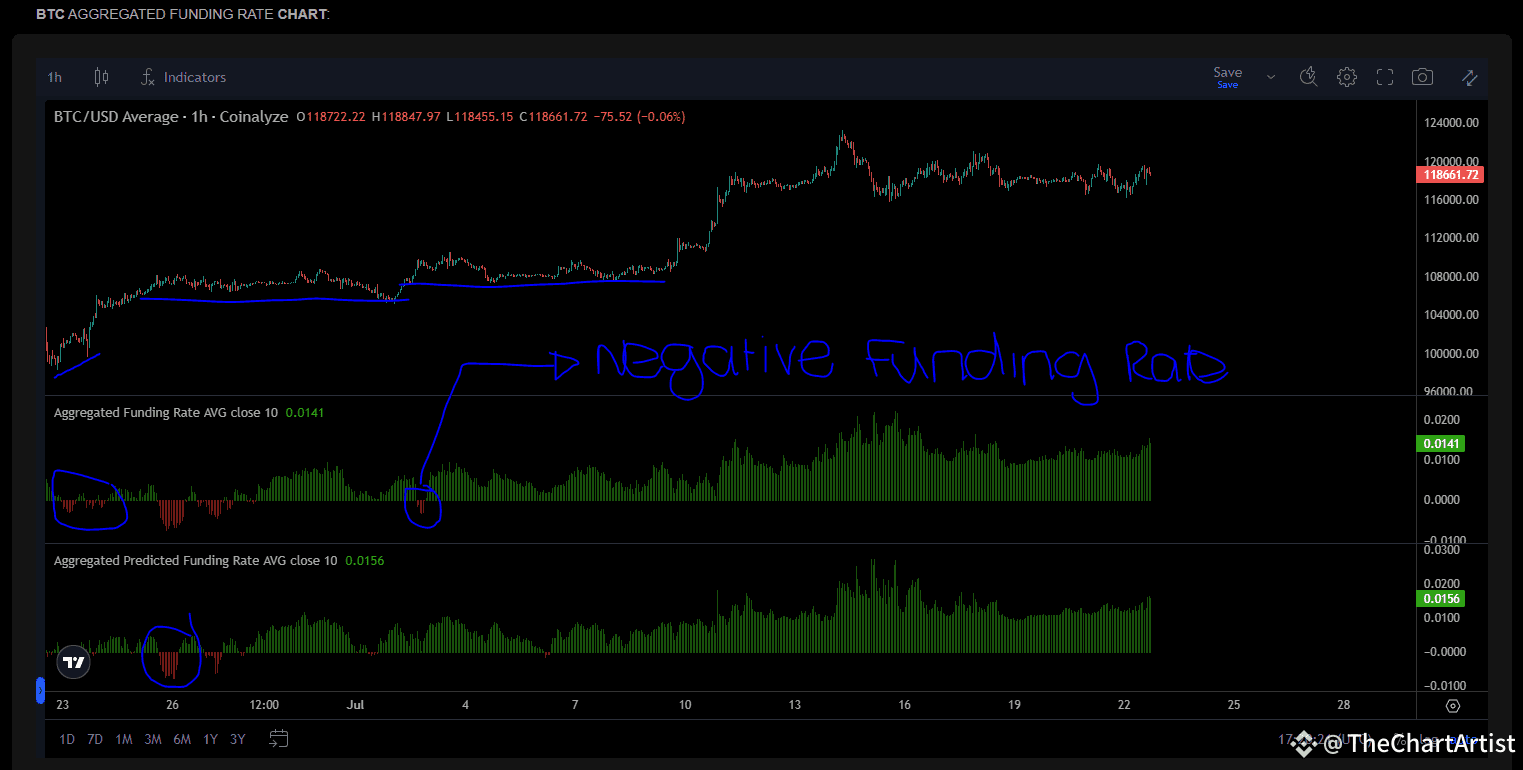Expand the blue side panel handle

(40, 690)
